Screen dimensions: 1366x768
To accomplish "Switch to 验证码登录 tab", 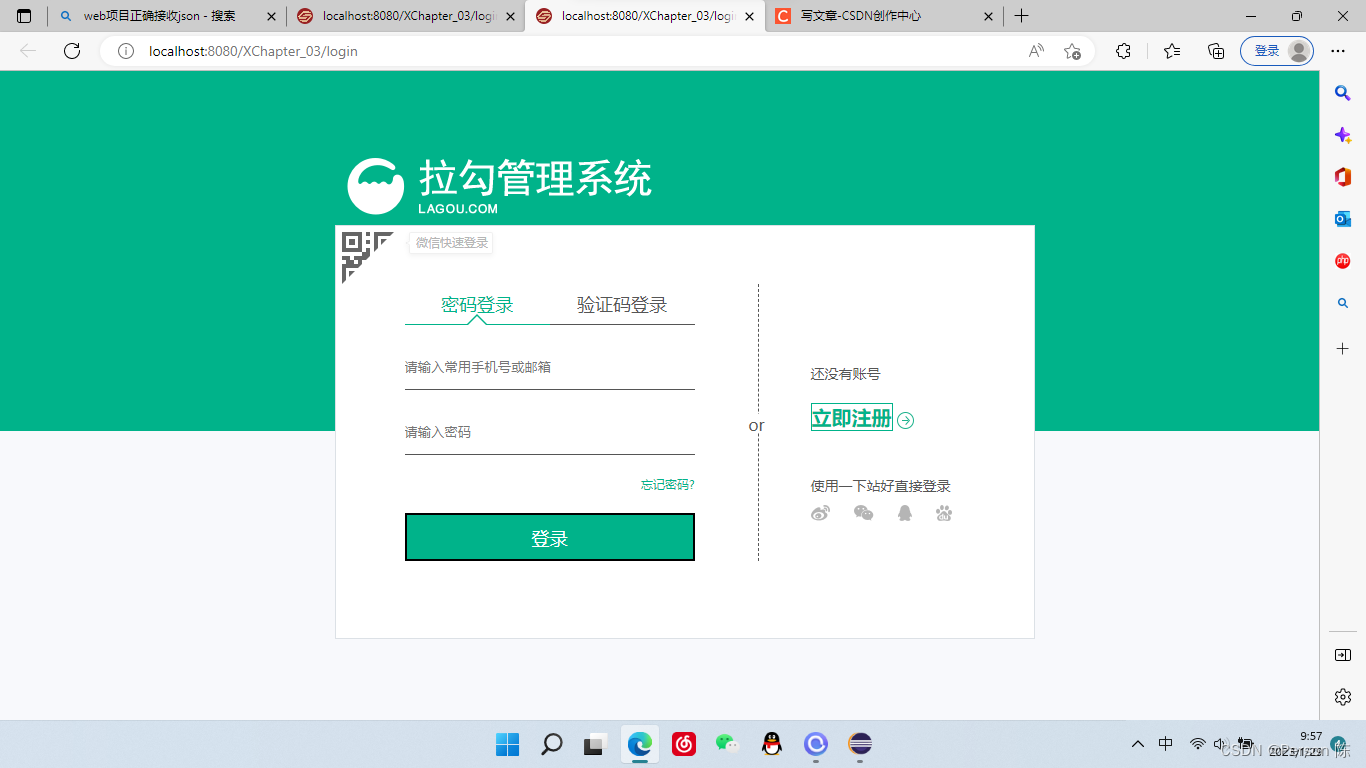I will (622, 305).
